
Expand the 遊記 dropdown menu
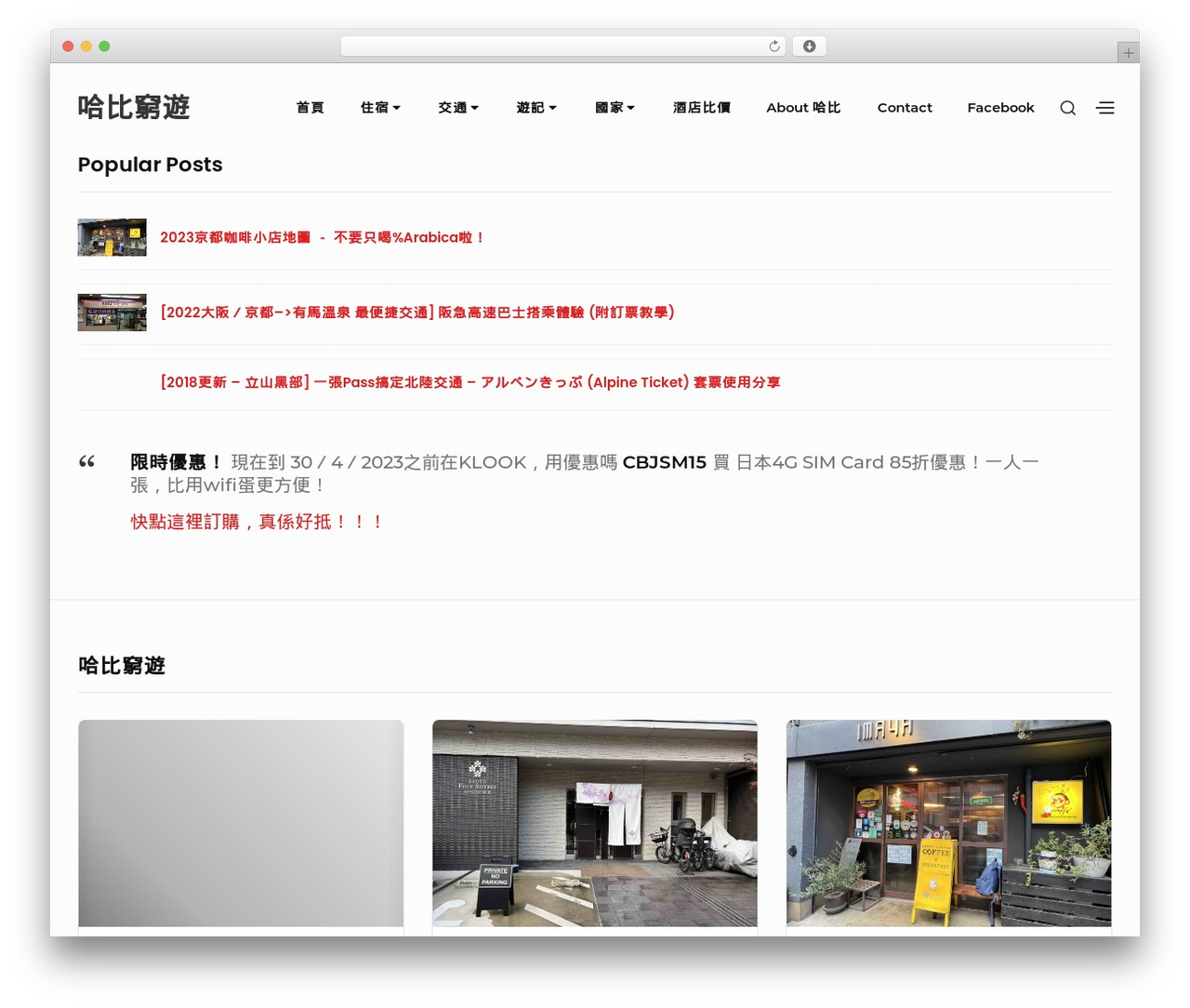pyautogui.click(x=536, y=108)
